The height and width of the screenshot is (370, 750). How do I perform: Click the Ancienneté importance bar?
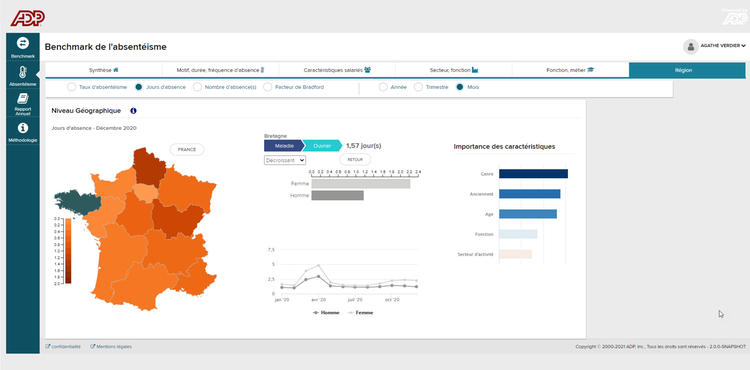coord(529,194)
